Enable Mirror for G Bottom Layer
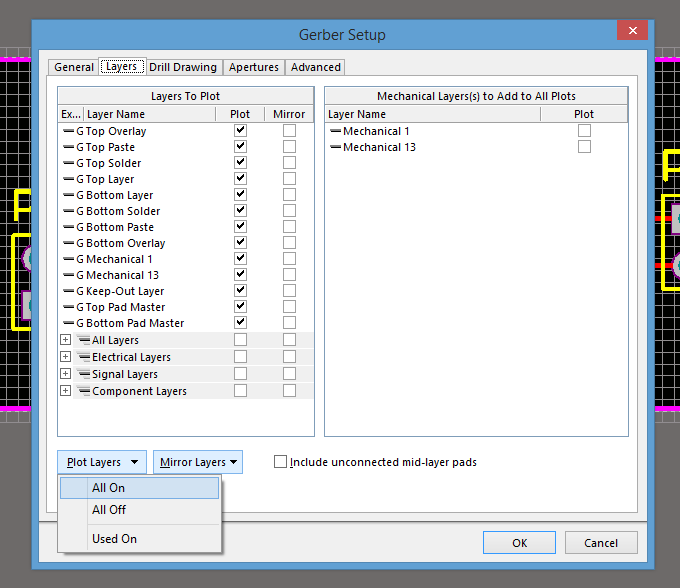680x588 pixels. click(x=289, y=195)
